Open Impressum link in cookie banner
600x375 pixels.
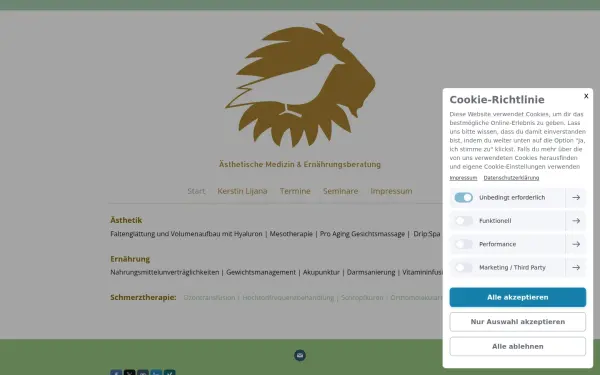[463, 178]
